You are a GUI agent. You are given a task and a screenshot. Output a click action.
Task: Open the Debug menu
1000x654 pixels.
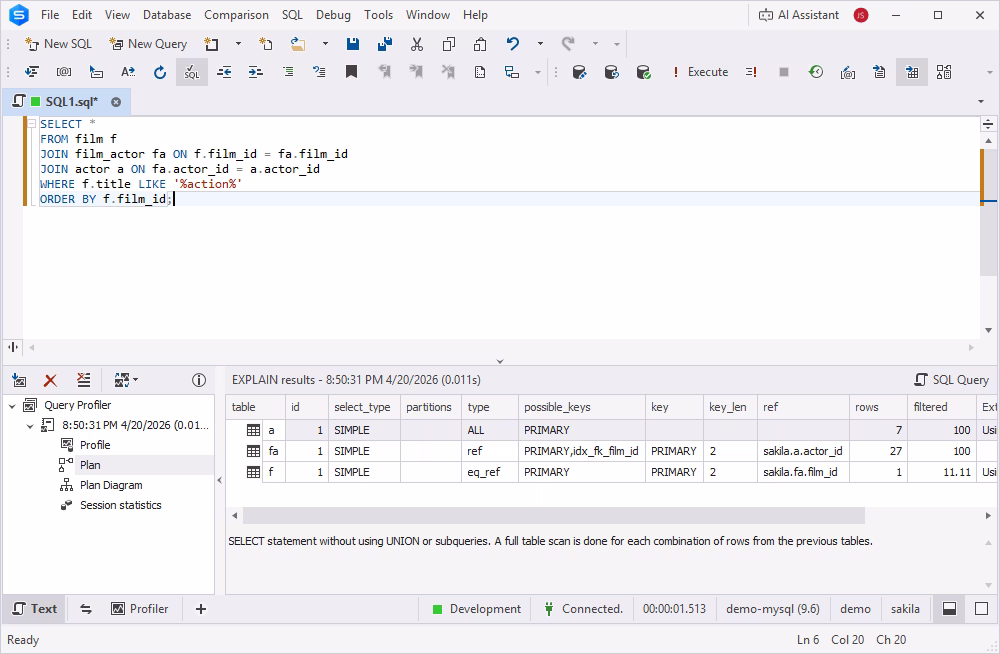334,15
